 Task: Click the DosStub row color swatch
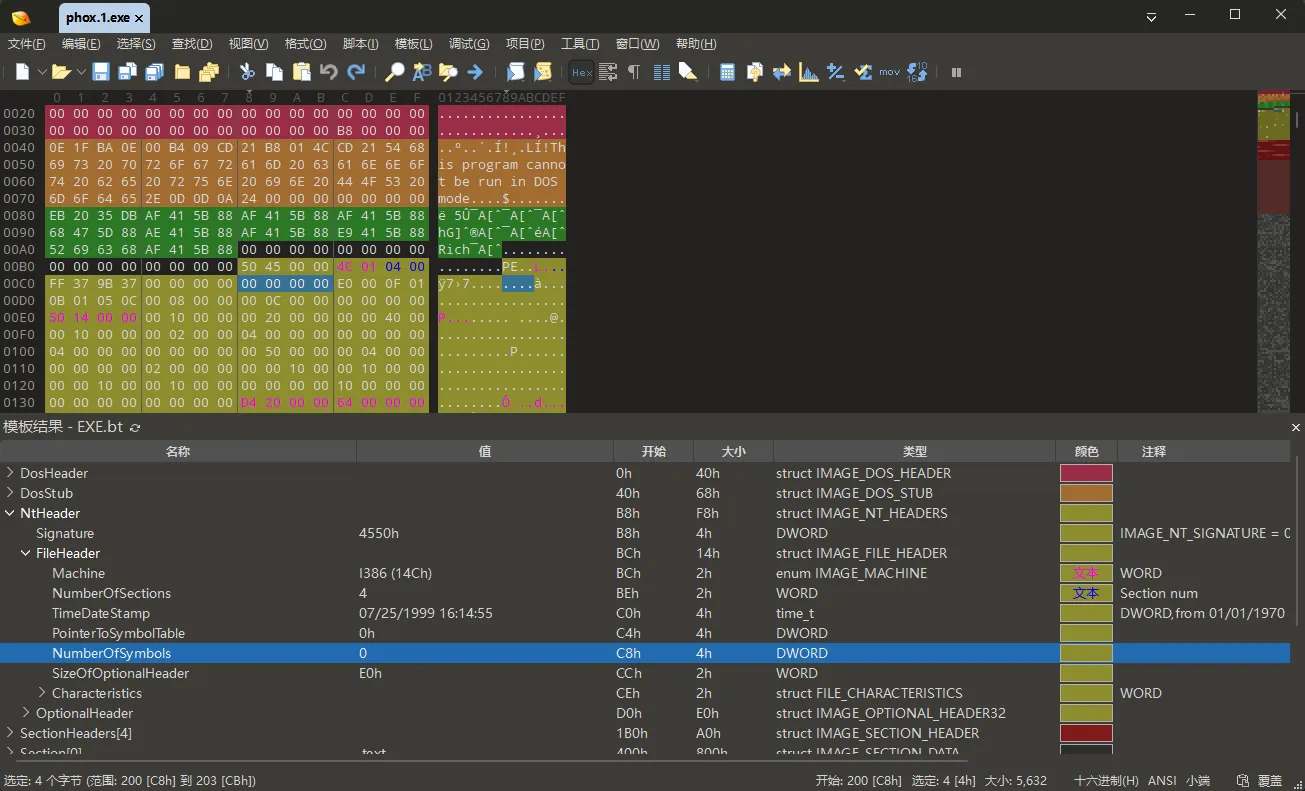click(1086, 493)
